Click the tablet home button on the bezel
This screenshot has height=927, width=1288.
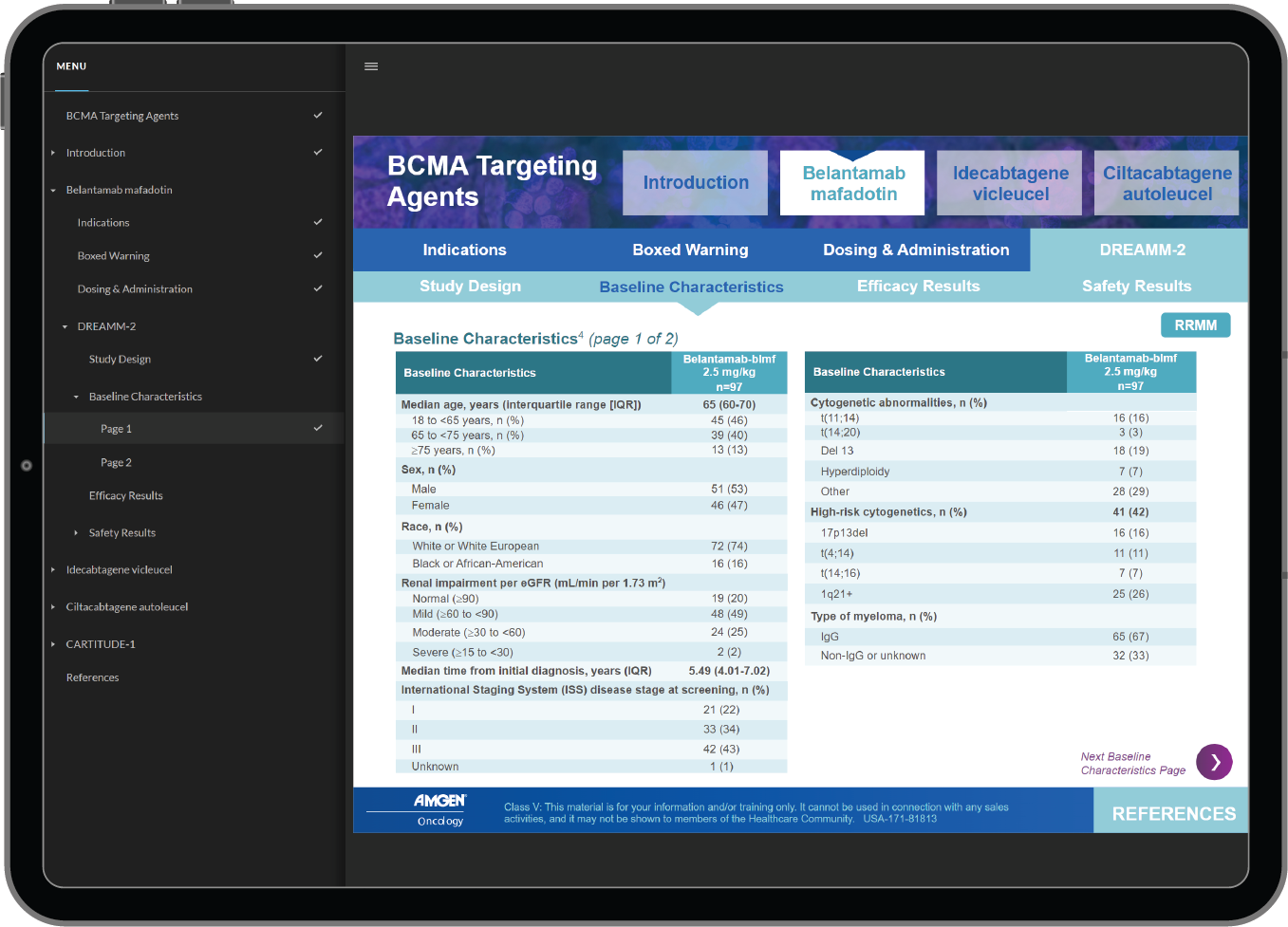27,465
